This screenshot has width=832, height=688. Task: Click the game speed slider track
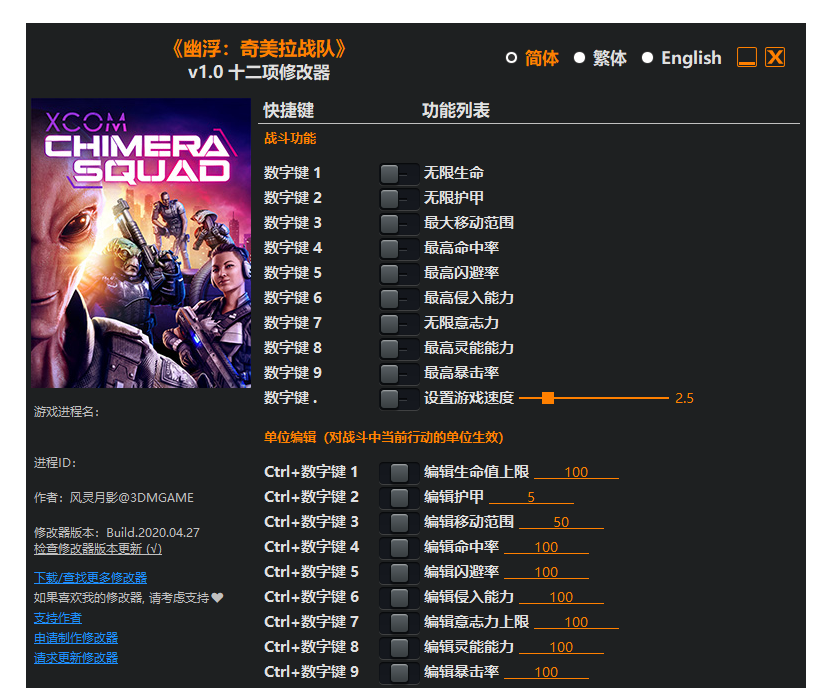(594, 398)
